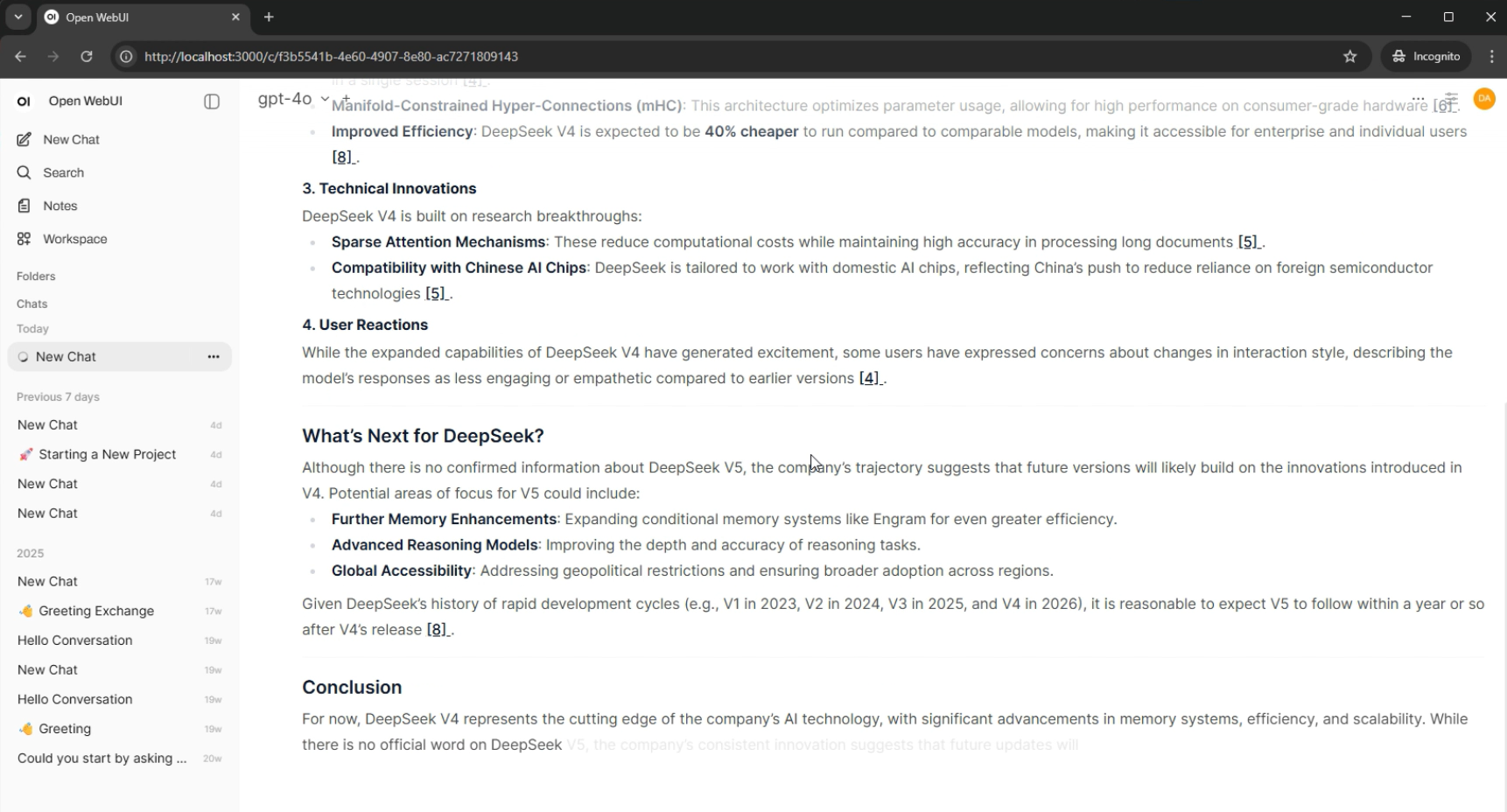Open a New Chat from the sidebar
Image resolution: width=1507 pixels, height=812 pixels.
click(71, 139)
